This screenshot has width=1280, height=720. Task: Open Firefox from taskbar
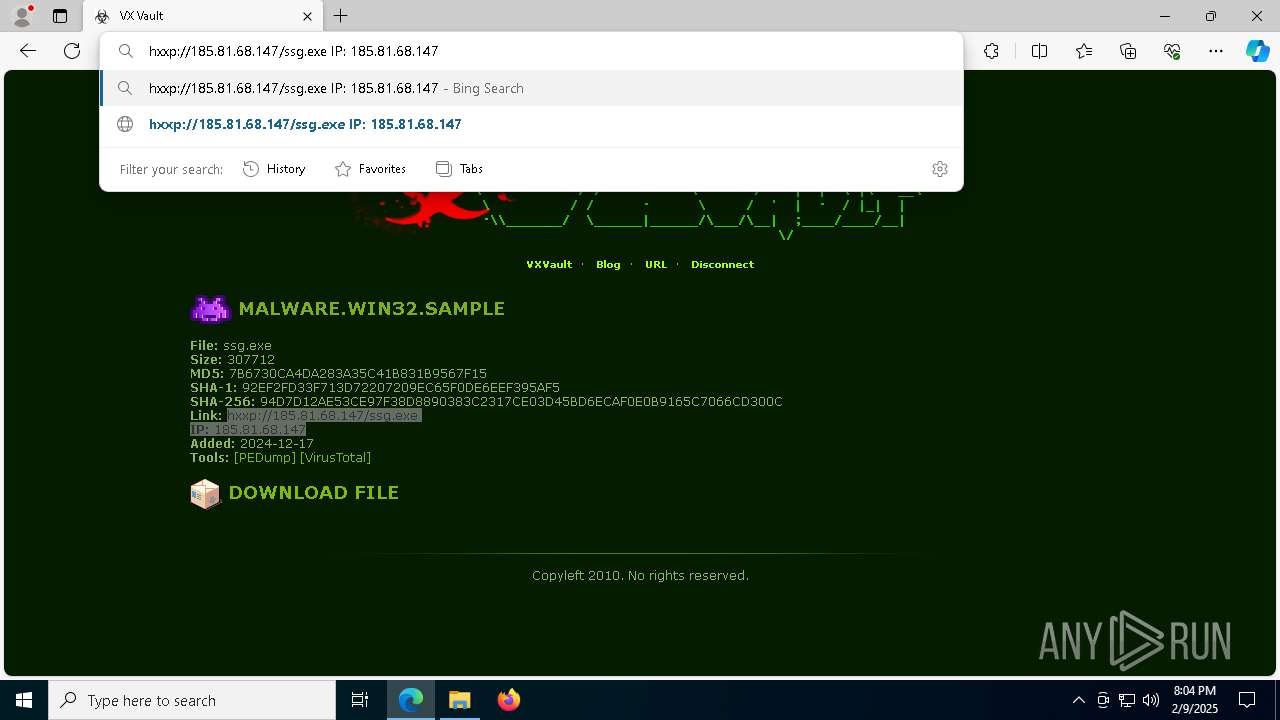509,700
